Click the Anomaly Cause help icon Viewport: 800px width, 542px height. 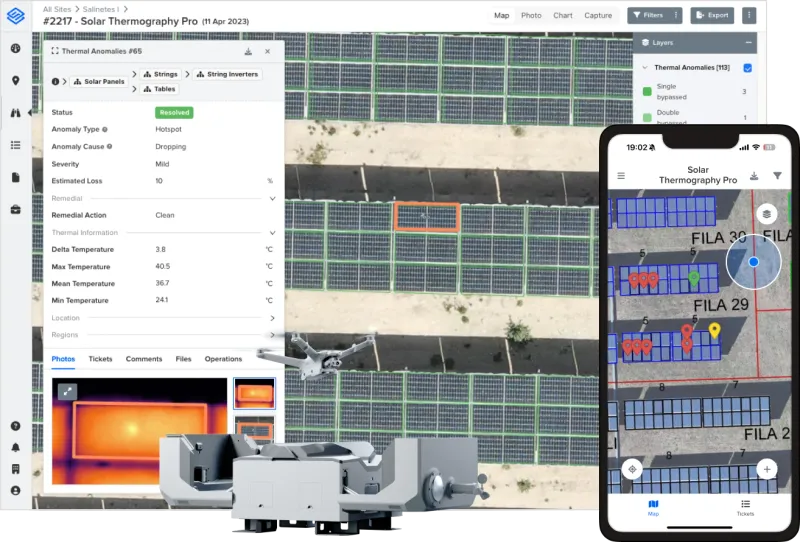(x=109, y=146)
